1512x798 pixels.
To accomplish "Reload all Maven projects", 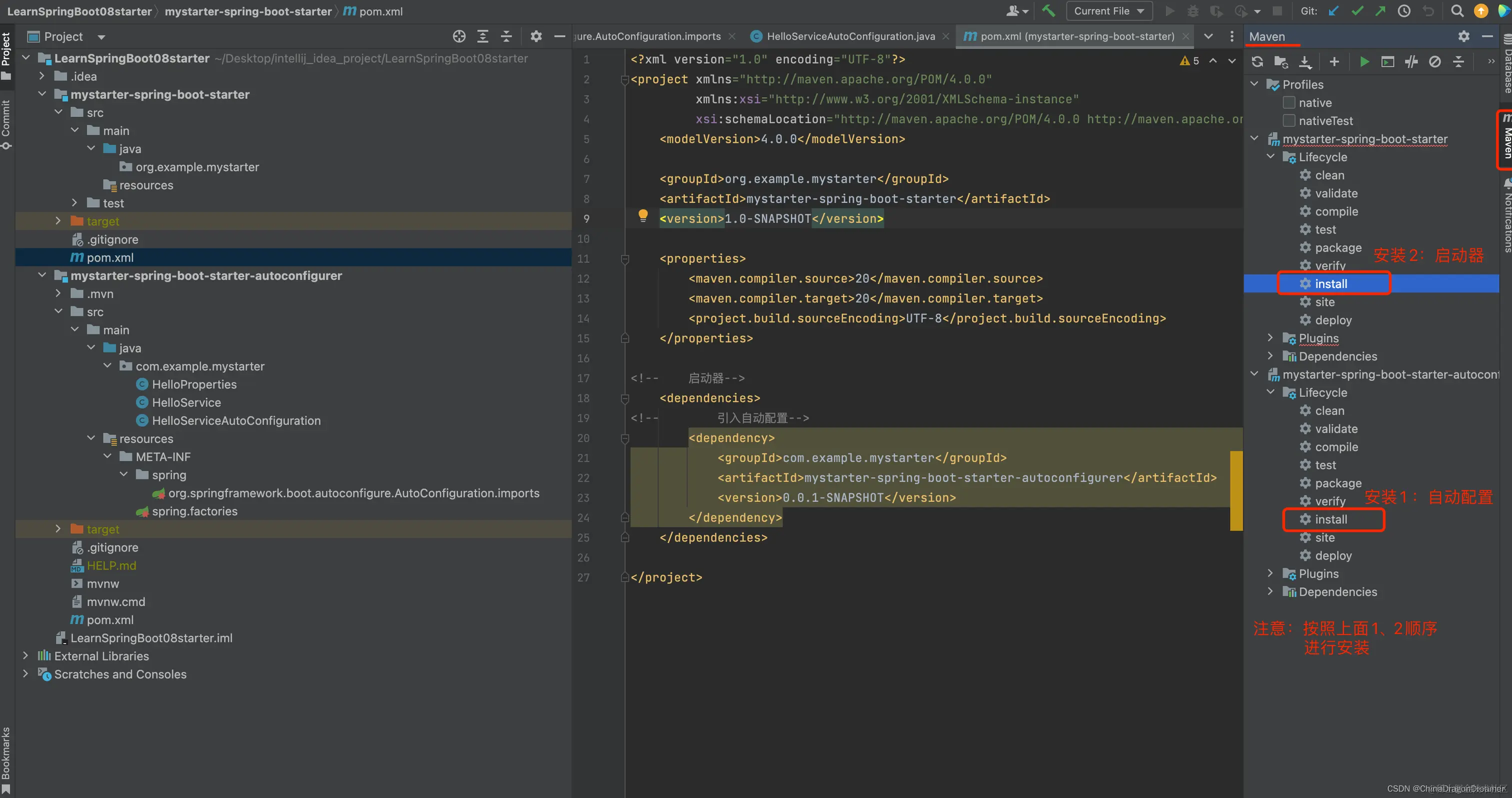I will tap(1257, 61).
